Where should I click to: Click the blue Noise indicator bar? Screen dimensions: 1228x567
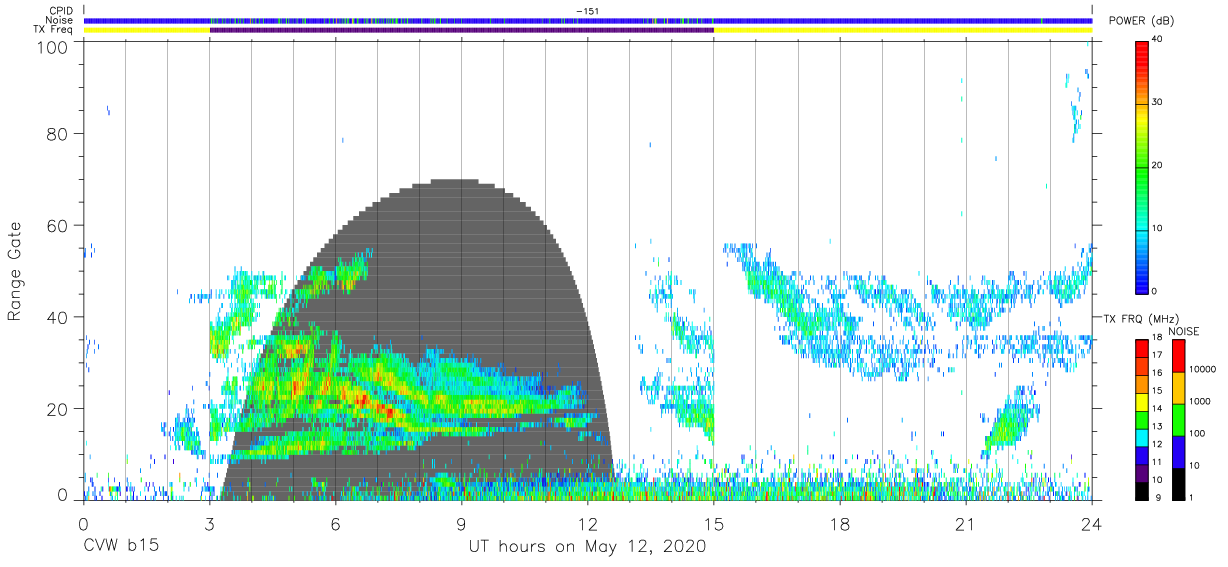point(587,20)
